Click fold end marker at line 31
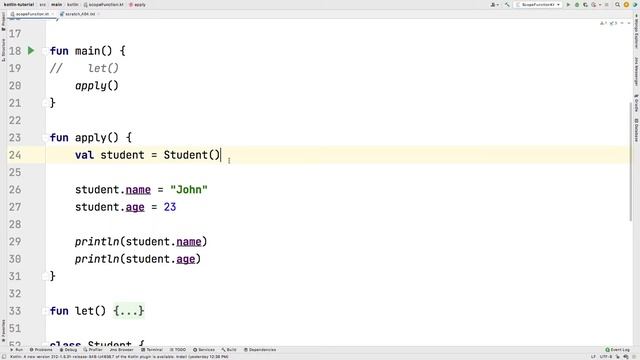This screenshot has height=360, width=640. [x=44, y=277]
